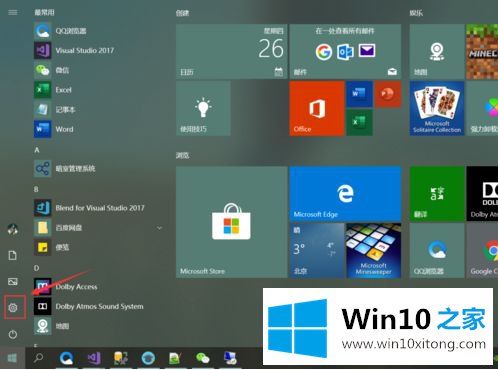
Task: Launch Dolby Access from the list
Action: tap(97, 287)
